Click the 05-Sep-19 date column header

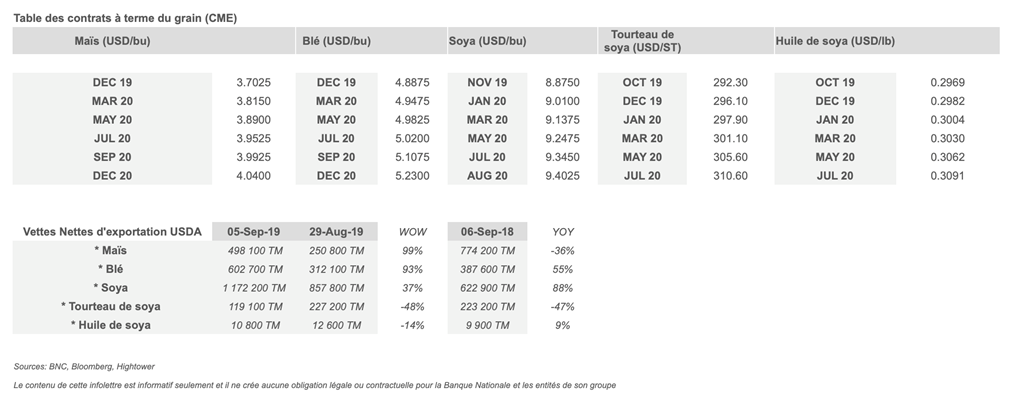[253, 231]
